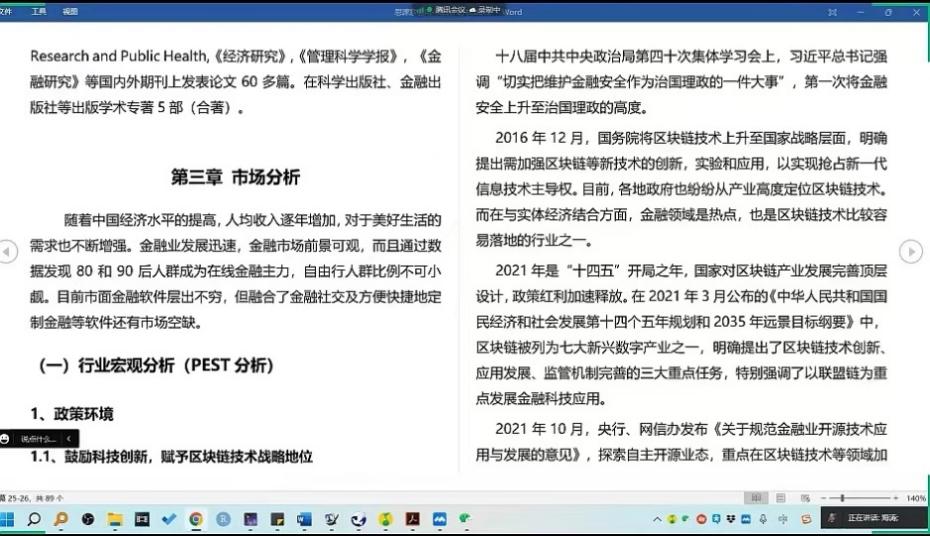This screenshot has height=536, width=930.
Task: Open the 视图 menu
Action: 70,12
